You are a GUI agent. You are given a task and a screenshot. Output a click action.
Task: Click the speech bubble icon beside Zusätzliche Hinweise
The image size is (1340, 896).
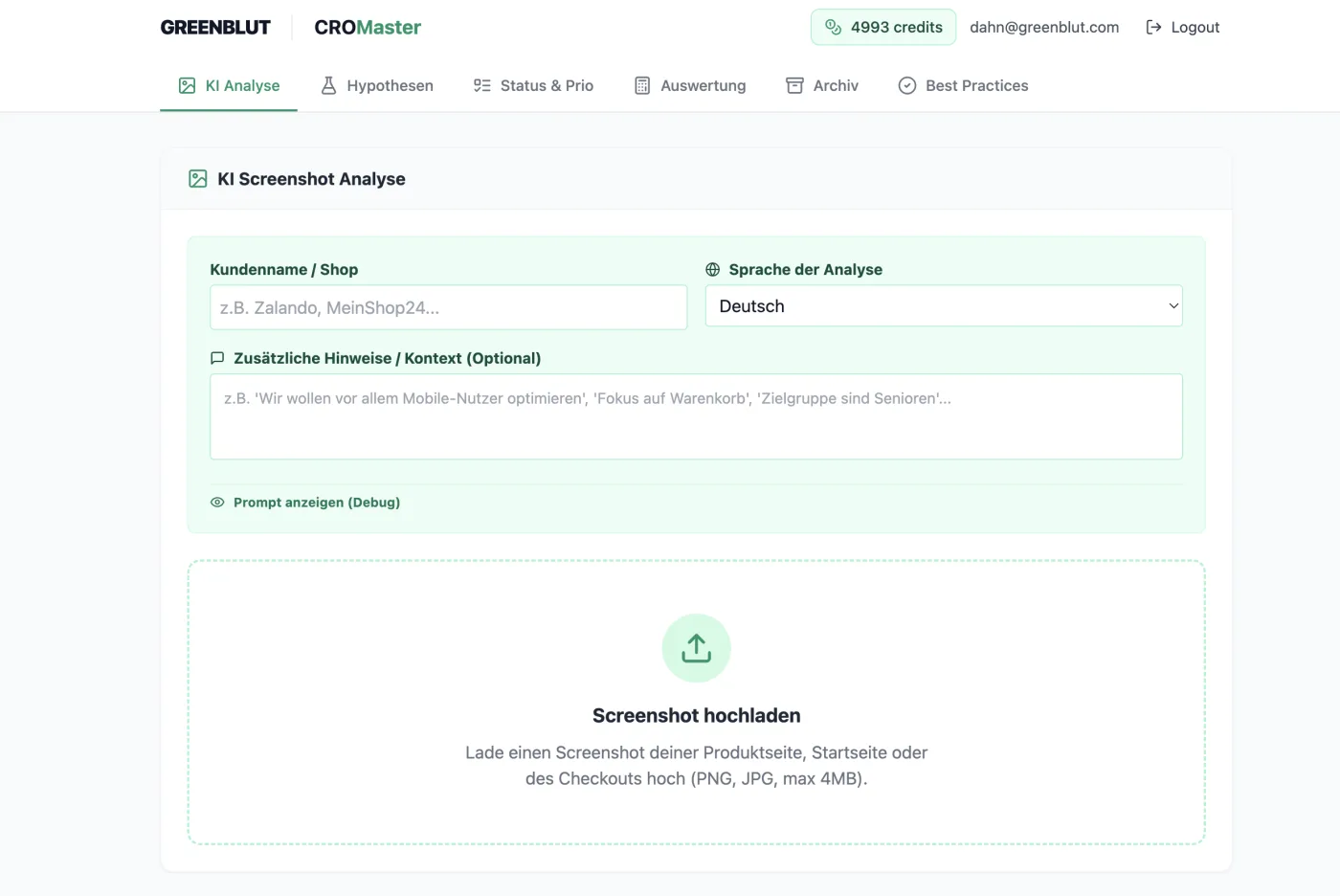(x=217, y=358)
